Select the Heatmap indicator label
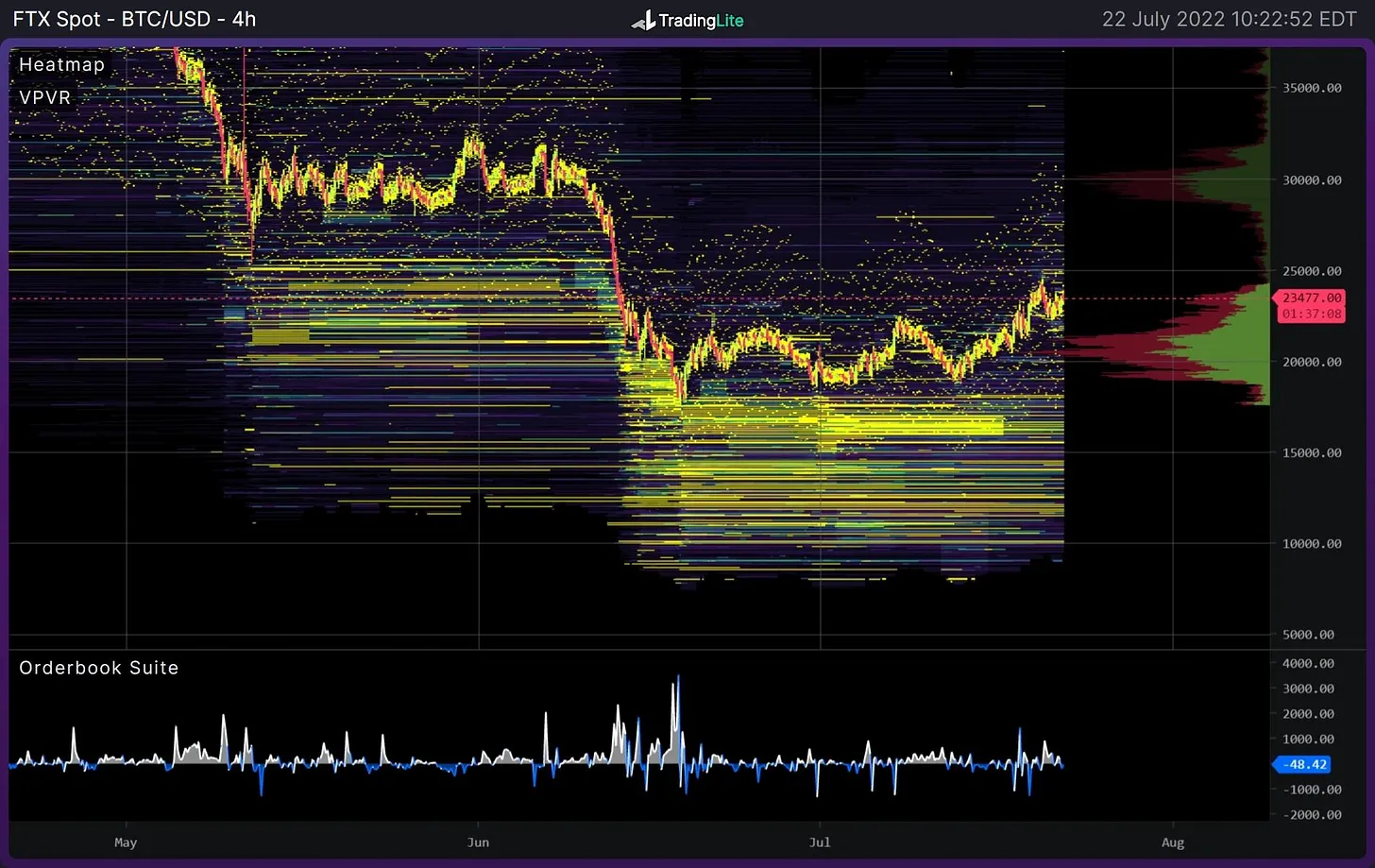The image size is (1375, 868). (x=61, y=64)
